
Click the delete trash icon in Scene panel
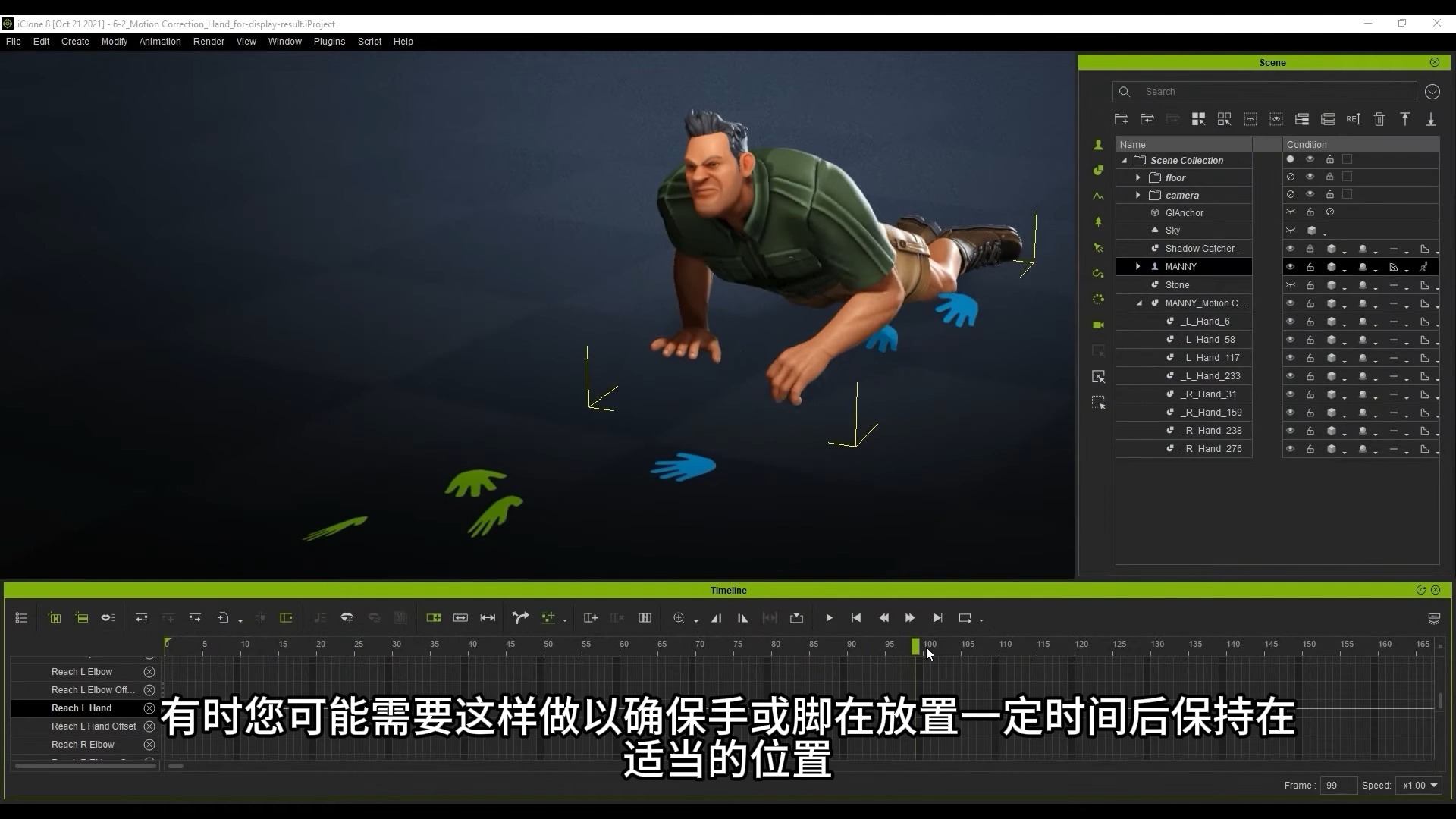[1379, 119]
